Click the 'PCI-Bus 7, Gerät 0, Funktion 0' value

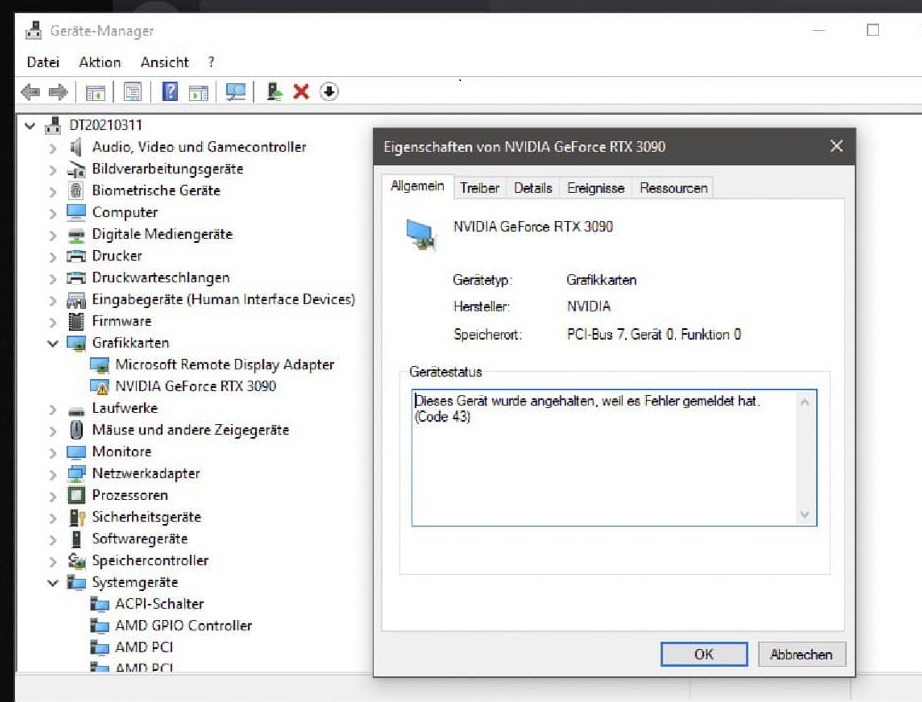click(x=653, y=335)
